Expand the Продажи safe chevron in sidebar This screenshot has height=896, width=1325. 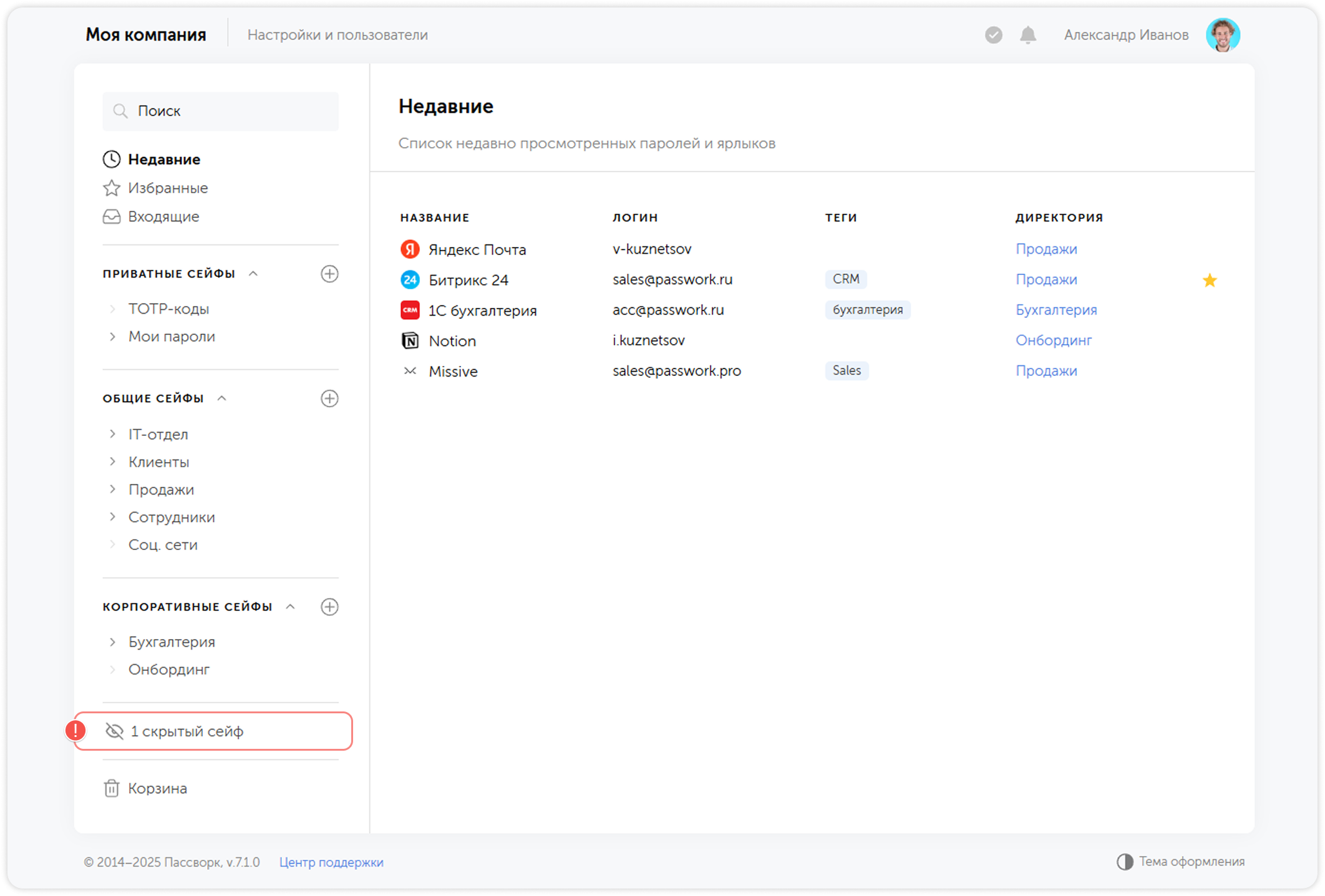point(112,489)
